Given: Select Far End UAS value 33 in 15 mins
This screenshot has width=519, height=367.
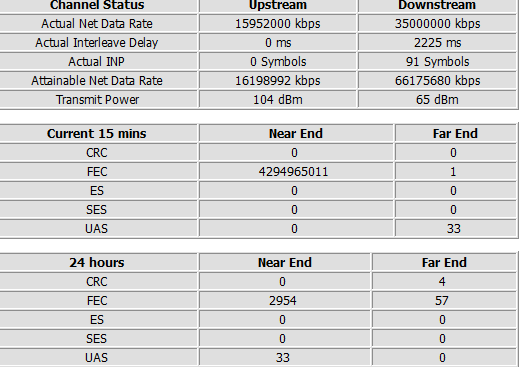Looking at the screenshot, I should click(455, 229).
